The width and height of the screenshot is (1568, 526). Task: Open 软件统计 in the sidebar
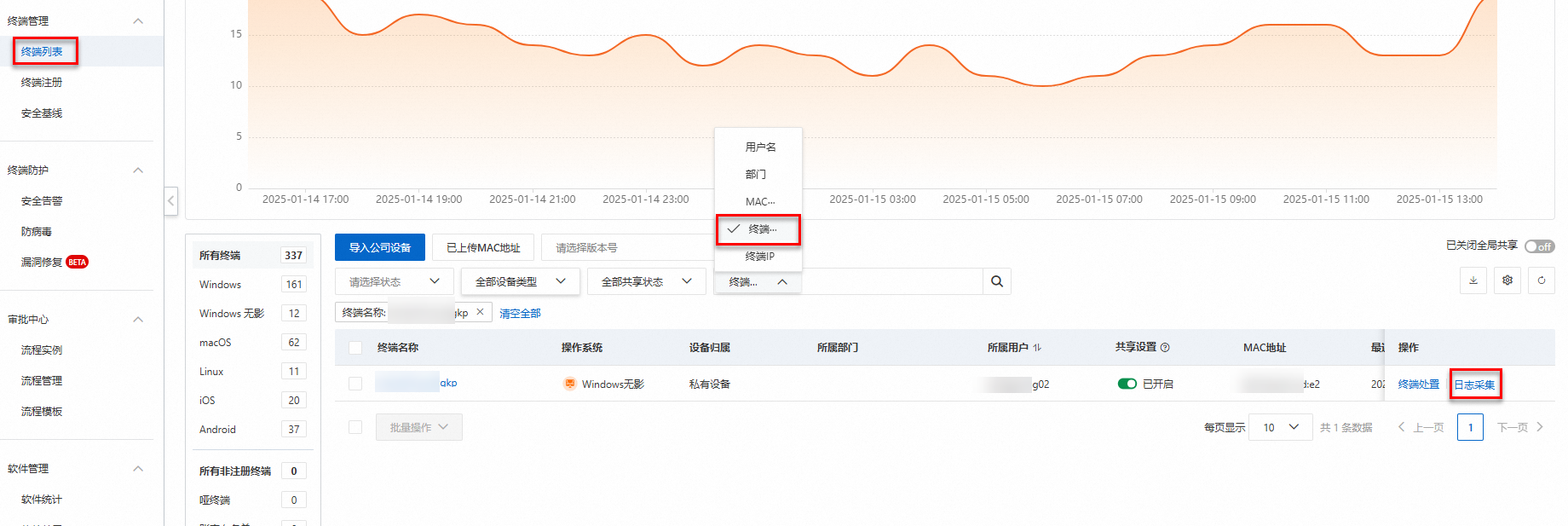[42, 499]
